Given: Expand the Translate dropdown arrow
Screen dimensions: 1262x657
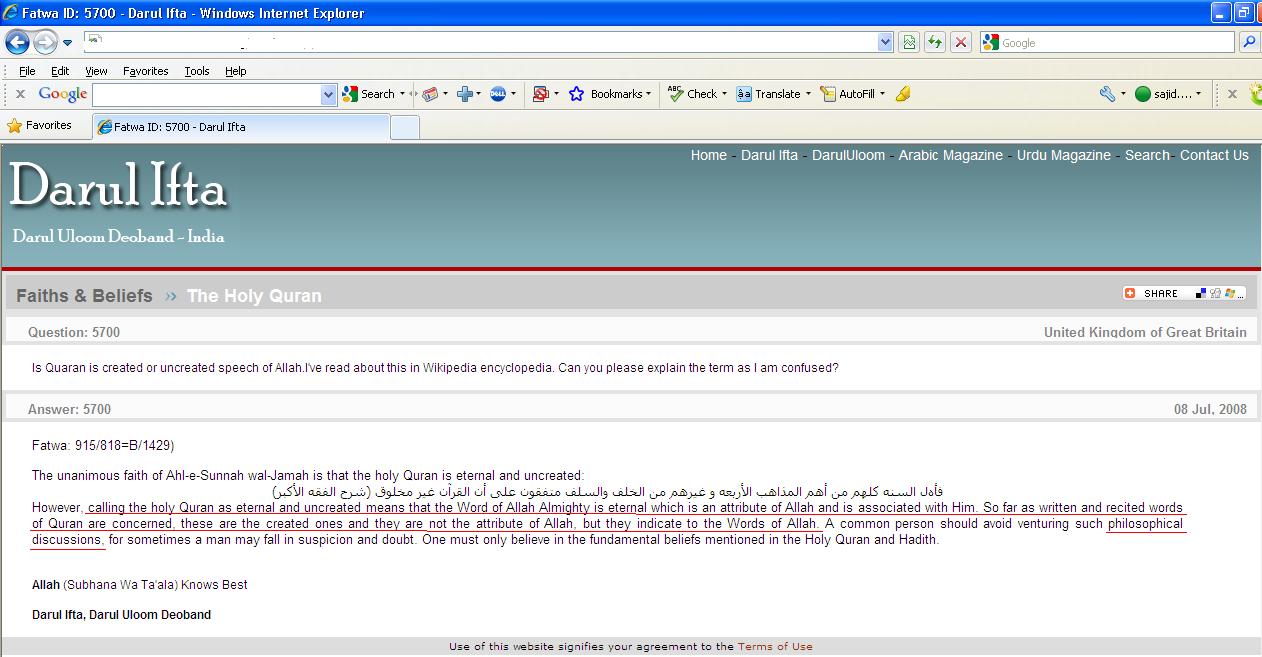Looking at the screenshot, I should pyautogui.click(x=808, y=94).
